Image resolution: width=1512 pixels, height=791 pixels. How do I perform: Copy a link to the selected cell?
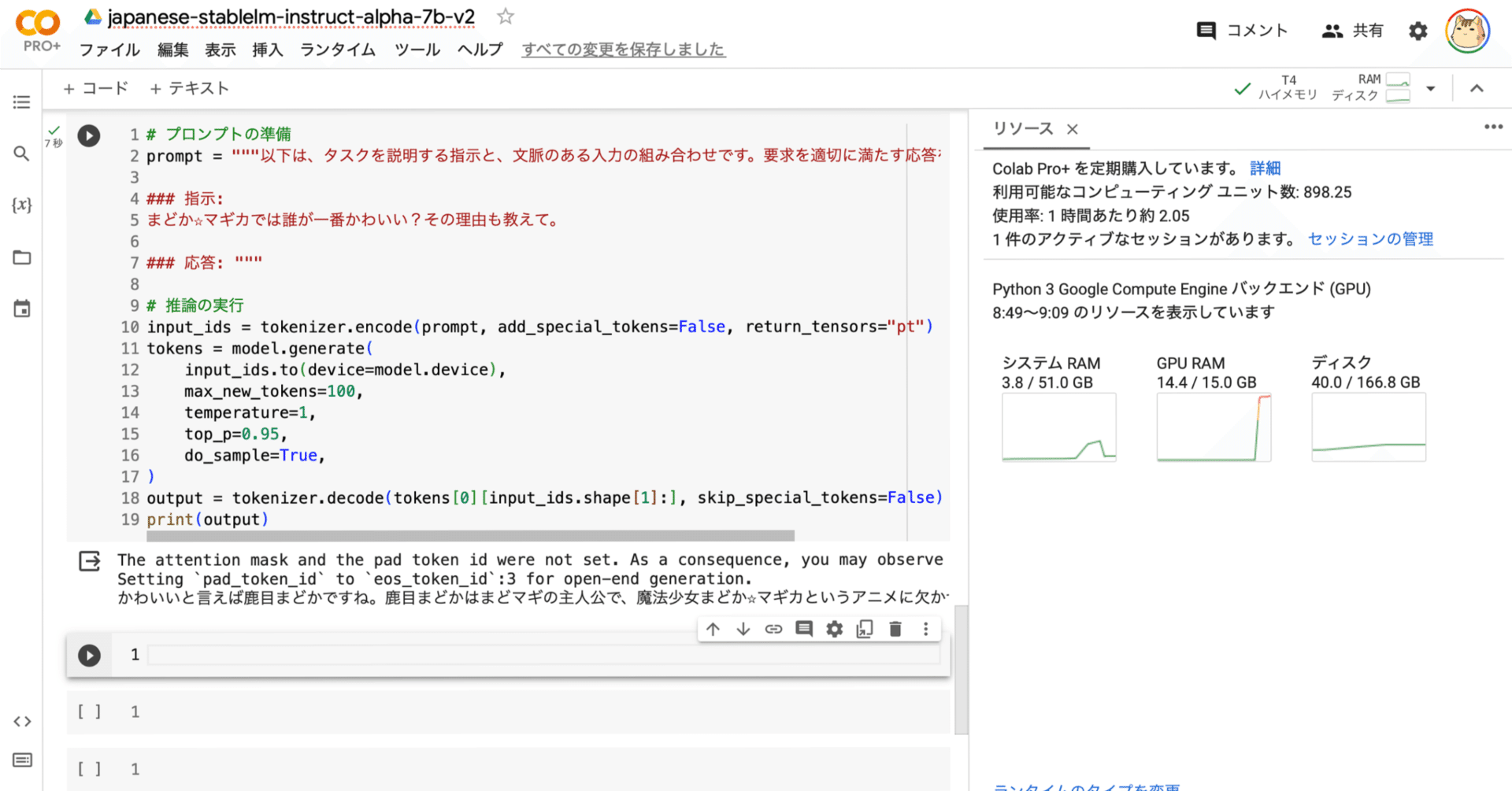[x=773, y=628]
